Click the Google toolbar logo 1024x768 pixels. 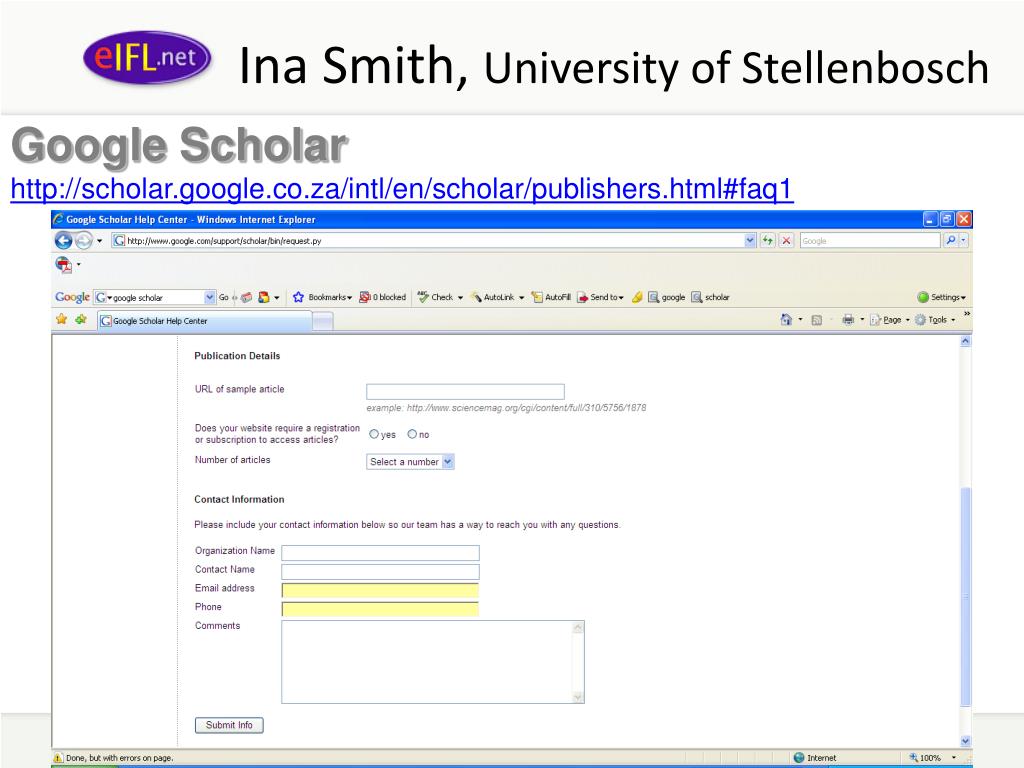pos(72,297)
